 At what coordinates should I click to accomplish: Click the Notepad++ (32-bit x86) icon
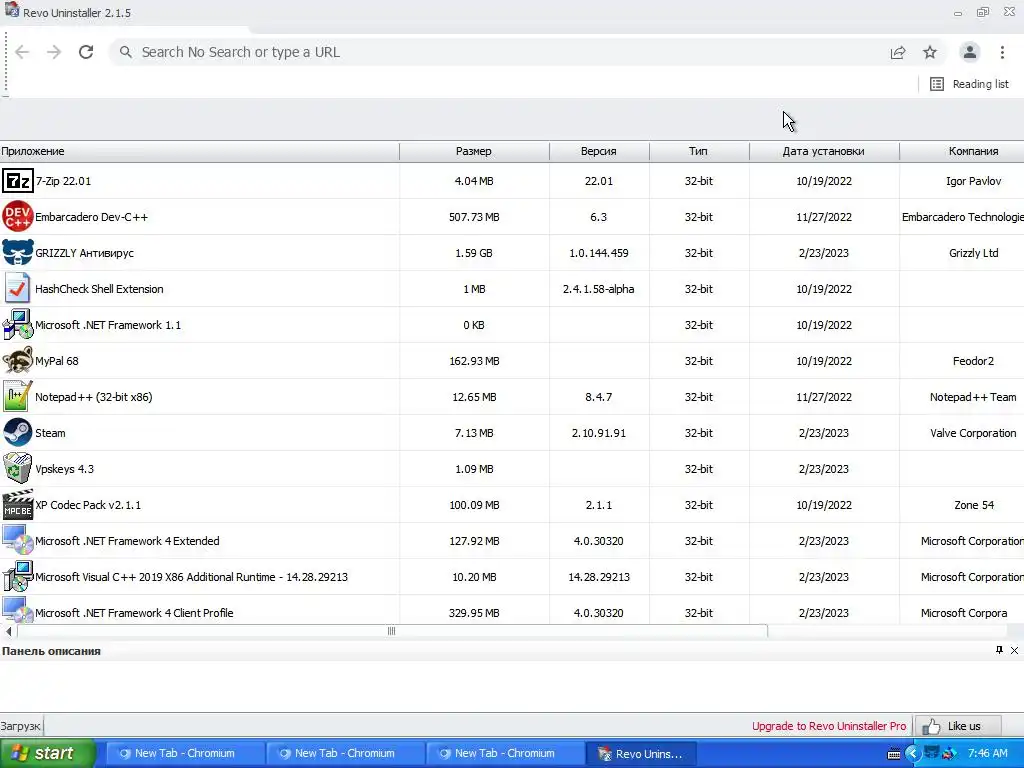coord(18,396)
